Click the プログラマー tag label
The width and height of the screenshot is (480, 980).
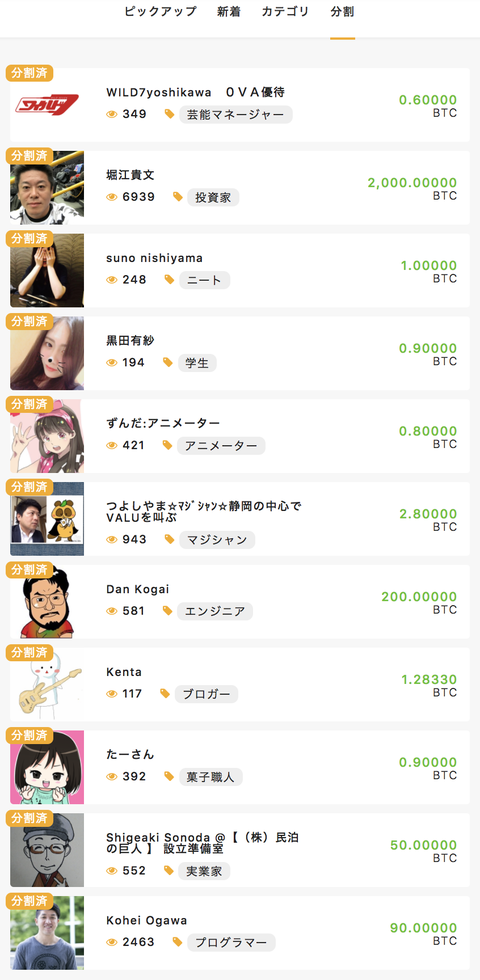[x=231, y=942]
